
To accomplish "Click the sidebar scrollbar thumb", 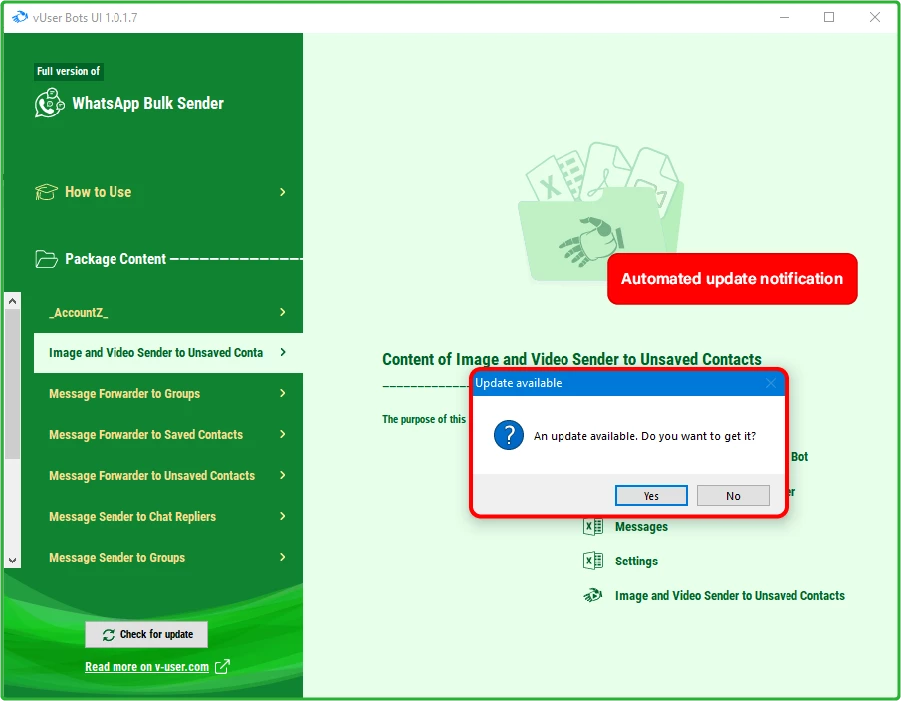I will 13,384.
